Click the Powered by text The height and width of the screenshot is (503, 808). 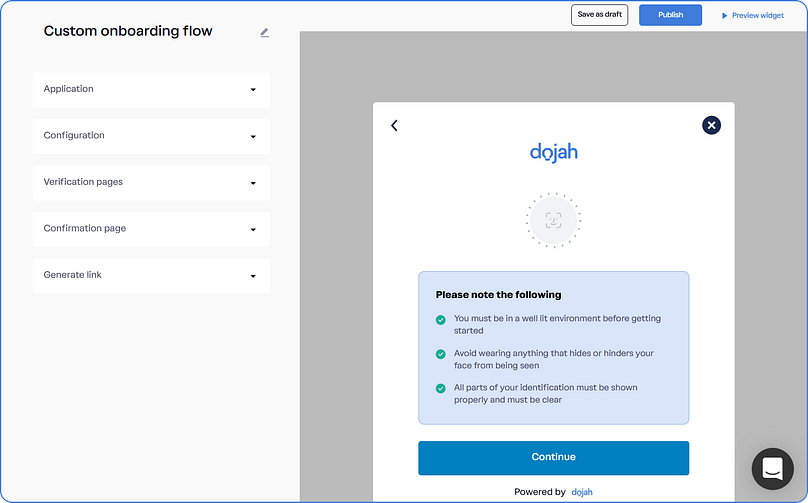pyautogui.click(x=540, y=492)
